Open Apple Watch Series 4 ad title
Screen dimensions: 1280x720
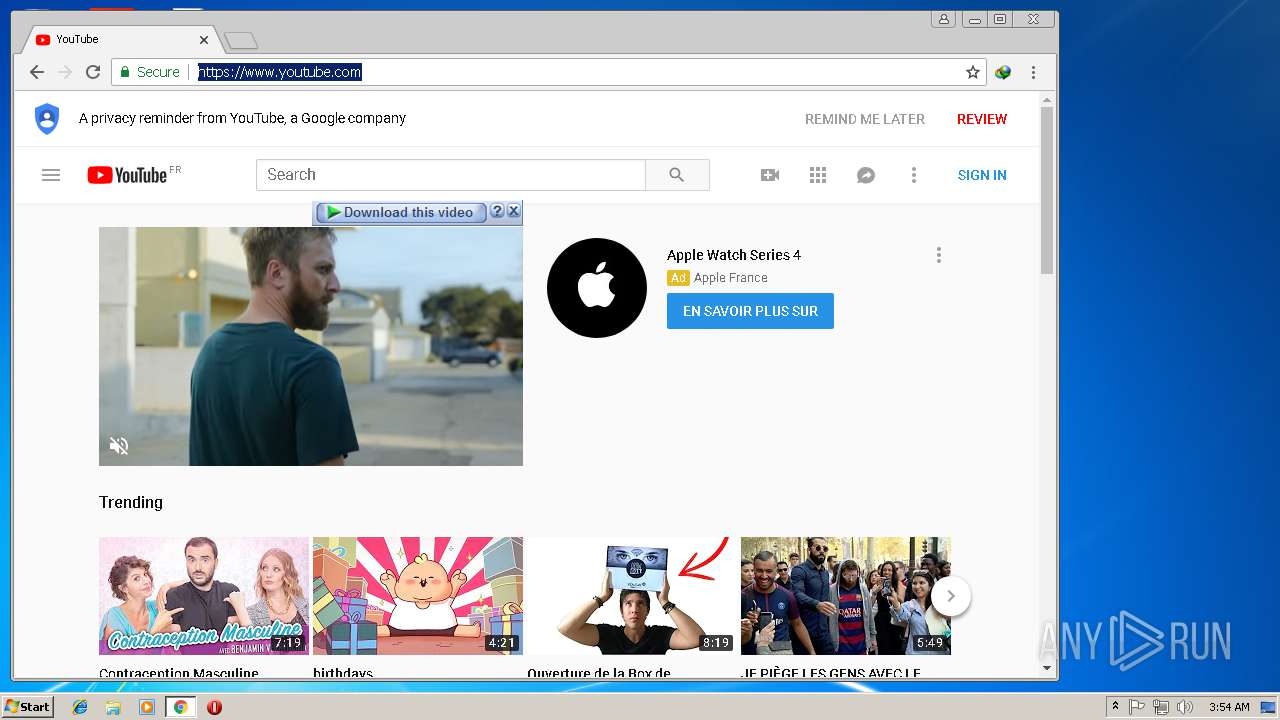tap(734, 255)
